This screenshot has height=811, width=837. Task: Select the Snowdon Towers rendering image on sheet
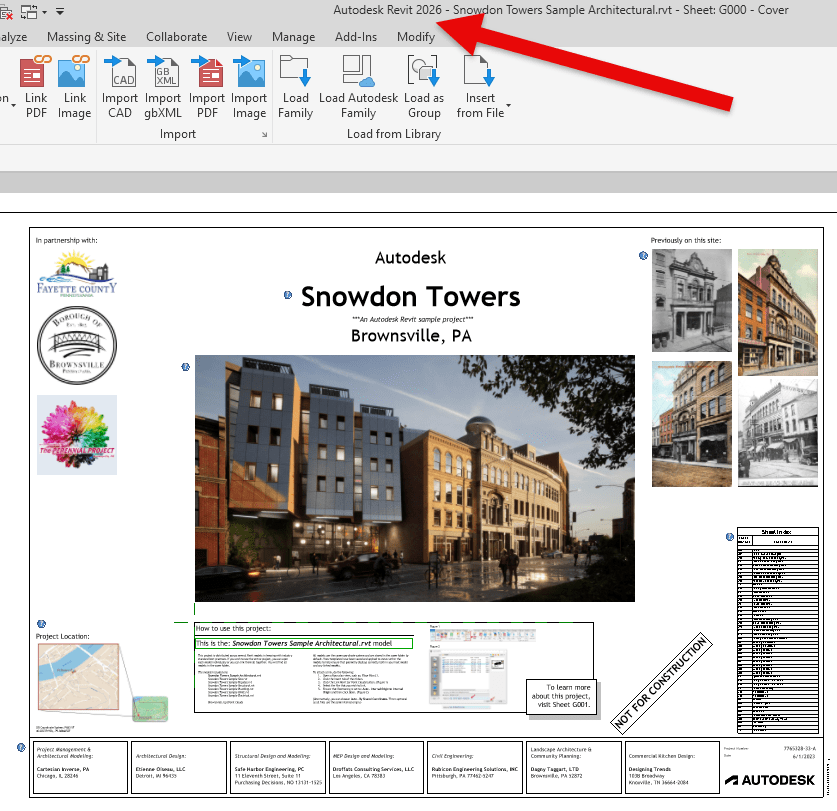414,478
